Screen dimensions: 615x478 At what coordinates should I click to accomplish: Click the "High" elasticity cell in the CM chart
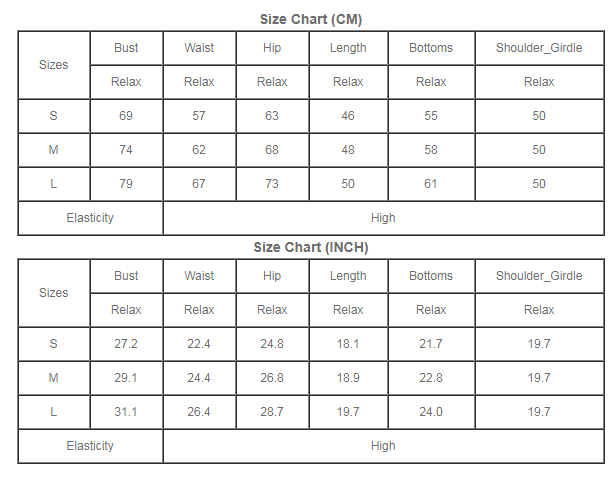(383, 218)
